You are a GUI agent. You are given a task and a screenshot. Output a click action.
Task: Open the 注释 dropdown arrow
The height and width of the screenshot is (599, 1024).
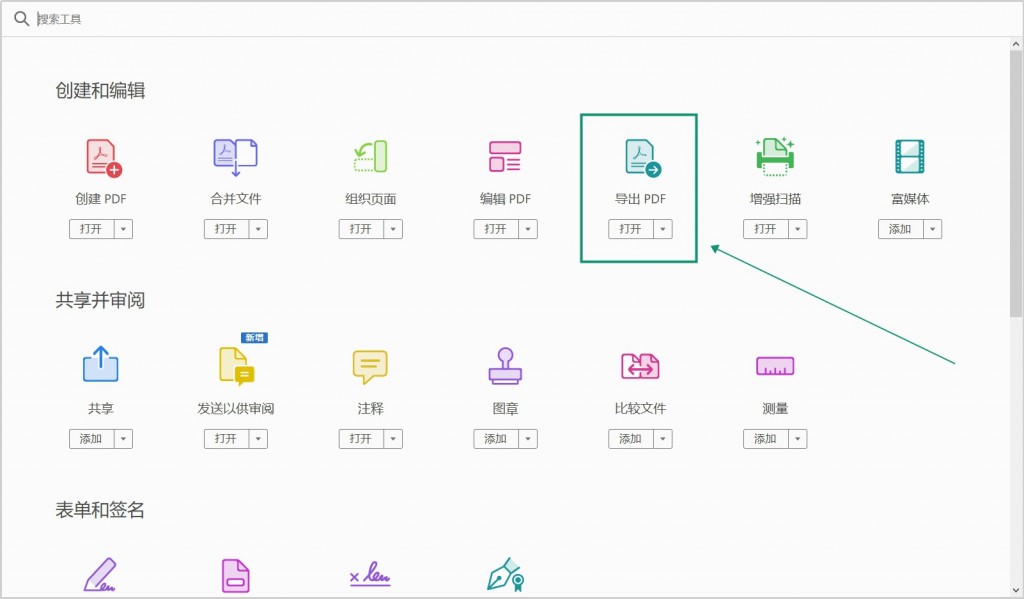point(393,439)
